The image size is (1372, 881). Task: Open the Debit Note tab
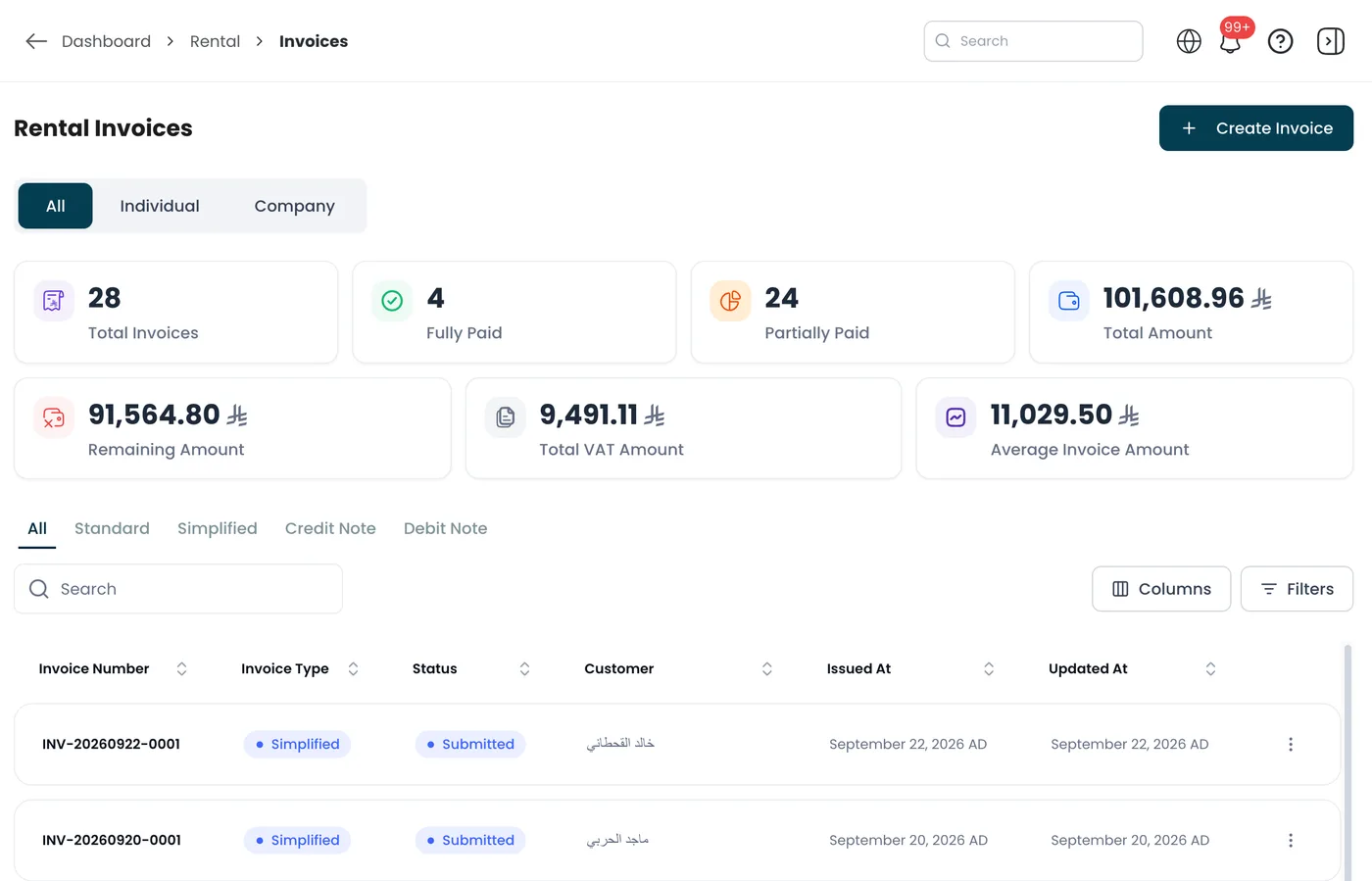tap(445, 529)
